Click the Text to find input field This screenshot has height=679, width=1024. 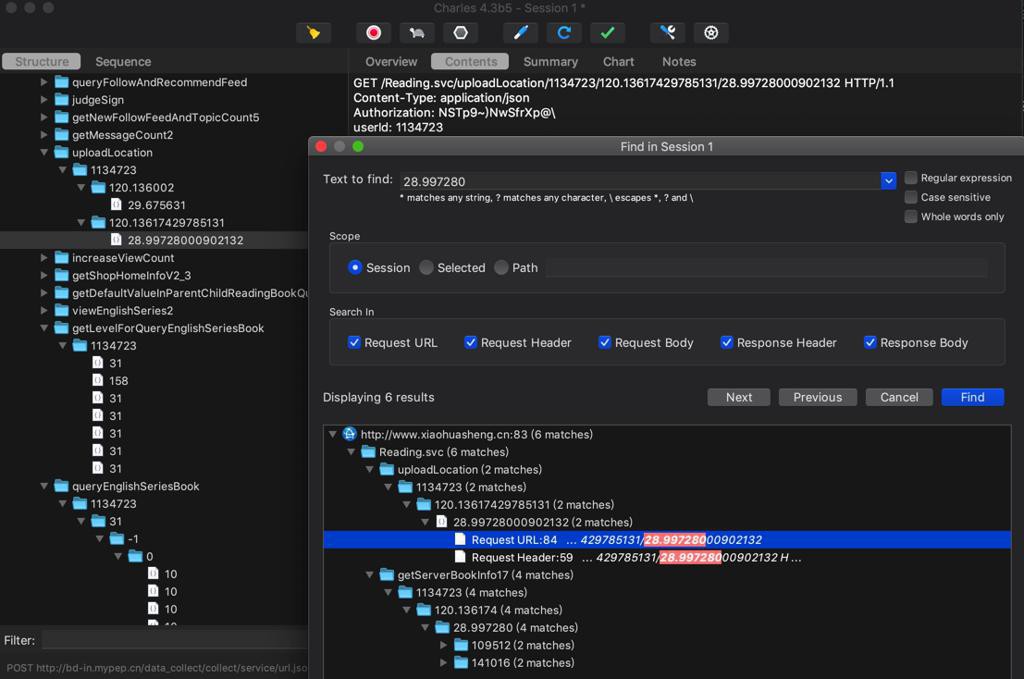640,181
